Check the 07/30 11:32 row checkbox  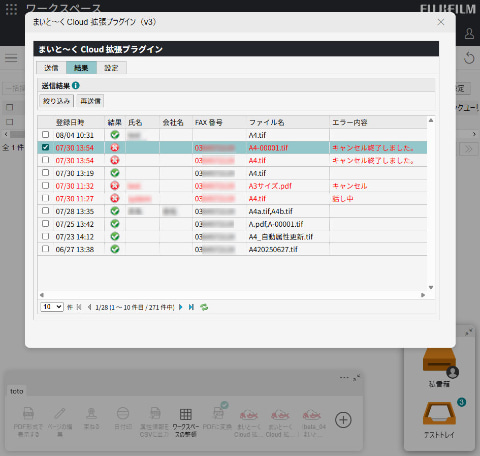45,185
